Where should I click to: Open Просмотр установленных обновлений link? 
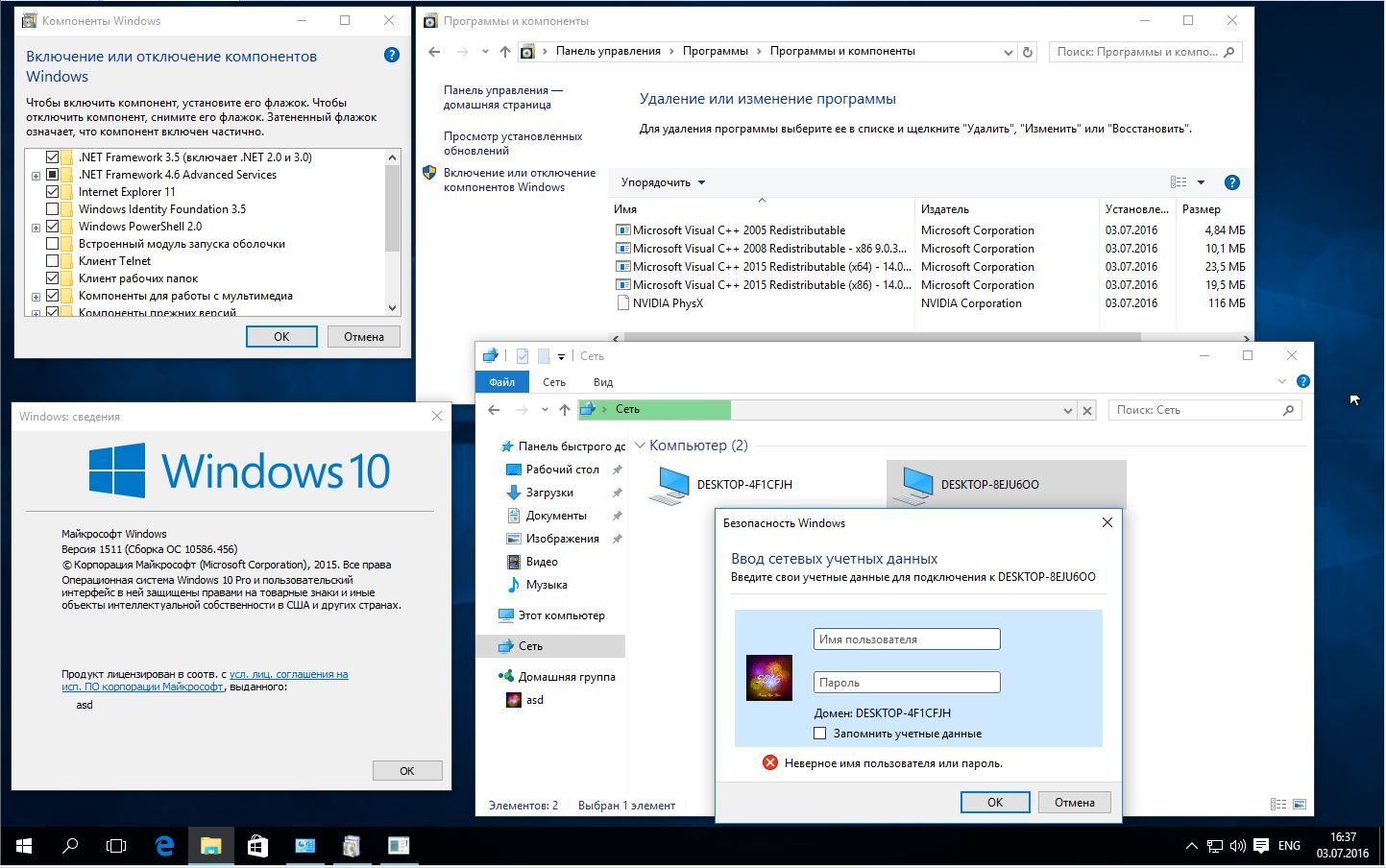pyautogui.click(x=513, y=143)
